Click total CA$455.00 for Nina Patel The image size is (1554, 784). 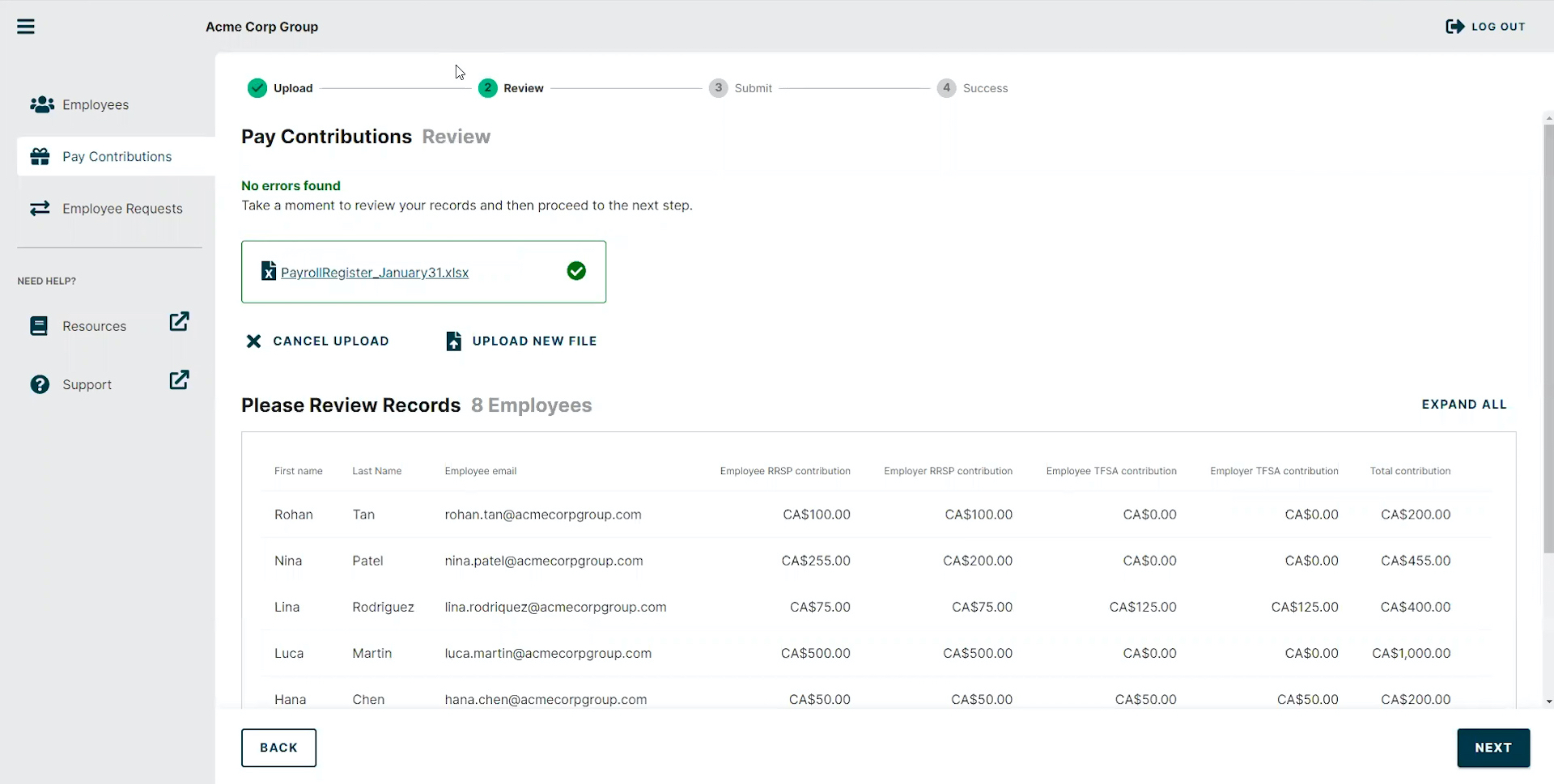[x=1416, y=561]
